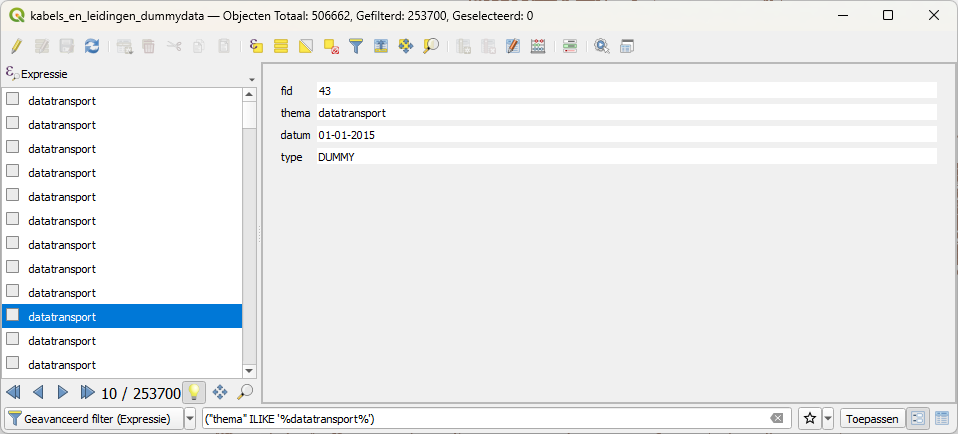Click the Toepassen button
This screenshot has height=434, width=958.
click(x=872, y=419)
